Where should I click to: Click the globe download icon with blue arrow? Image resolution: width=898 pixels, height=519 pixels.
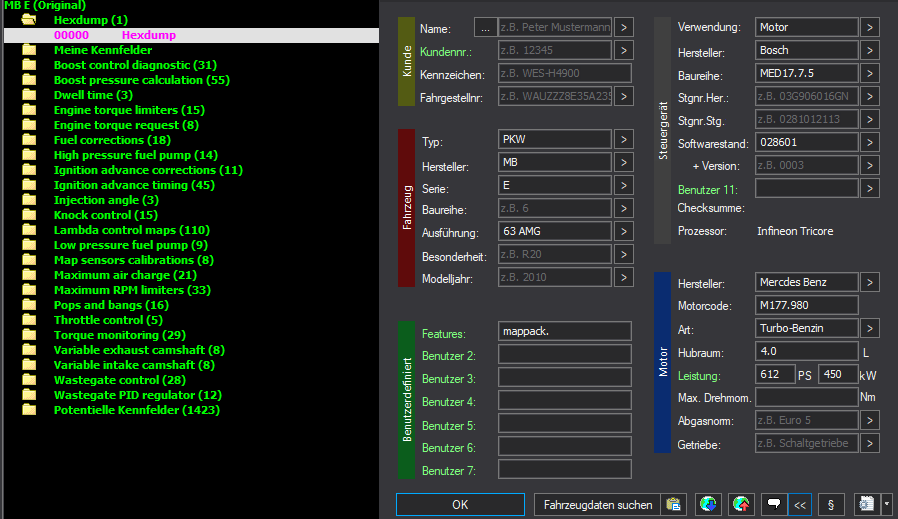tap(708, 505)
